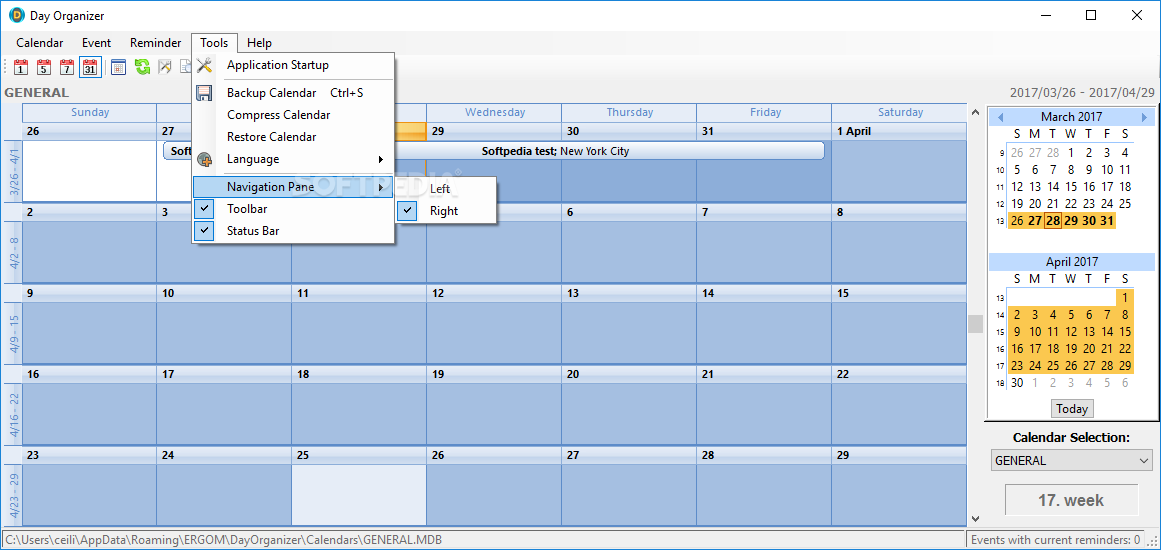Click the wrench icon beside Application Startup

pyautogui.click(x=204, y=65)
